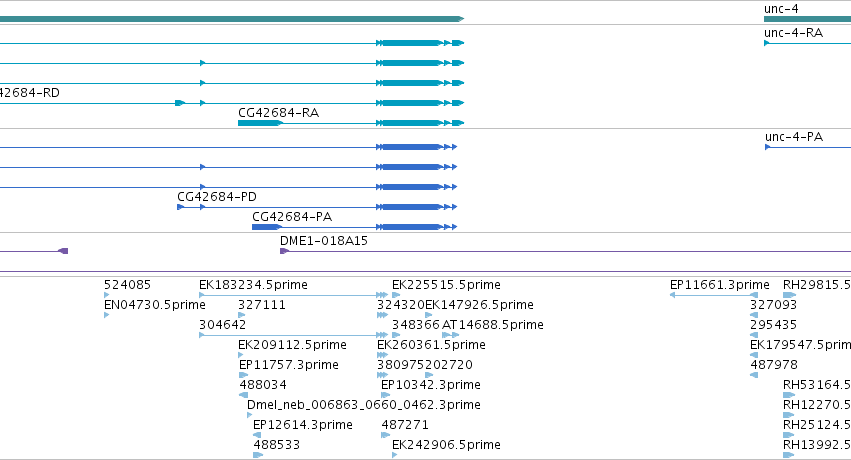Select the first exon block of CG42684-RA

pyautogui.click(x=260, y=123)
